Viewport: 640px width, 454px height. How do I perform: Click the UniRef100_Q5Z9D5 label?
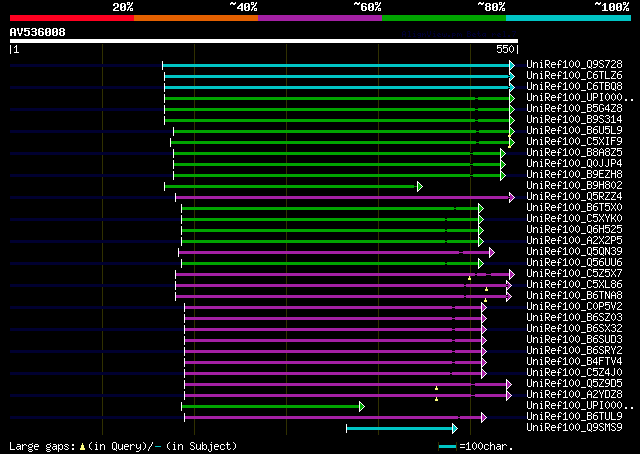(574, 384)
